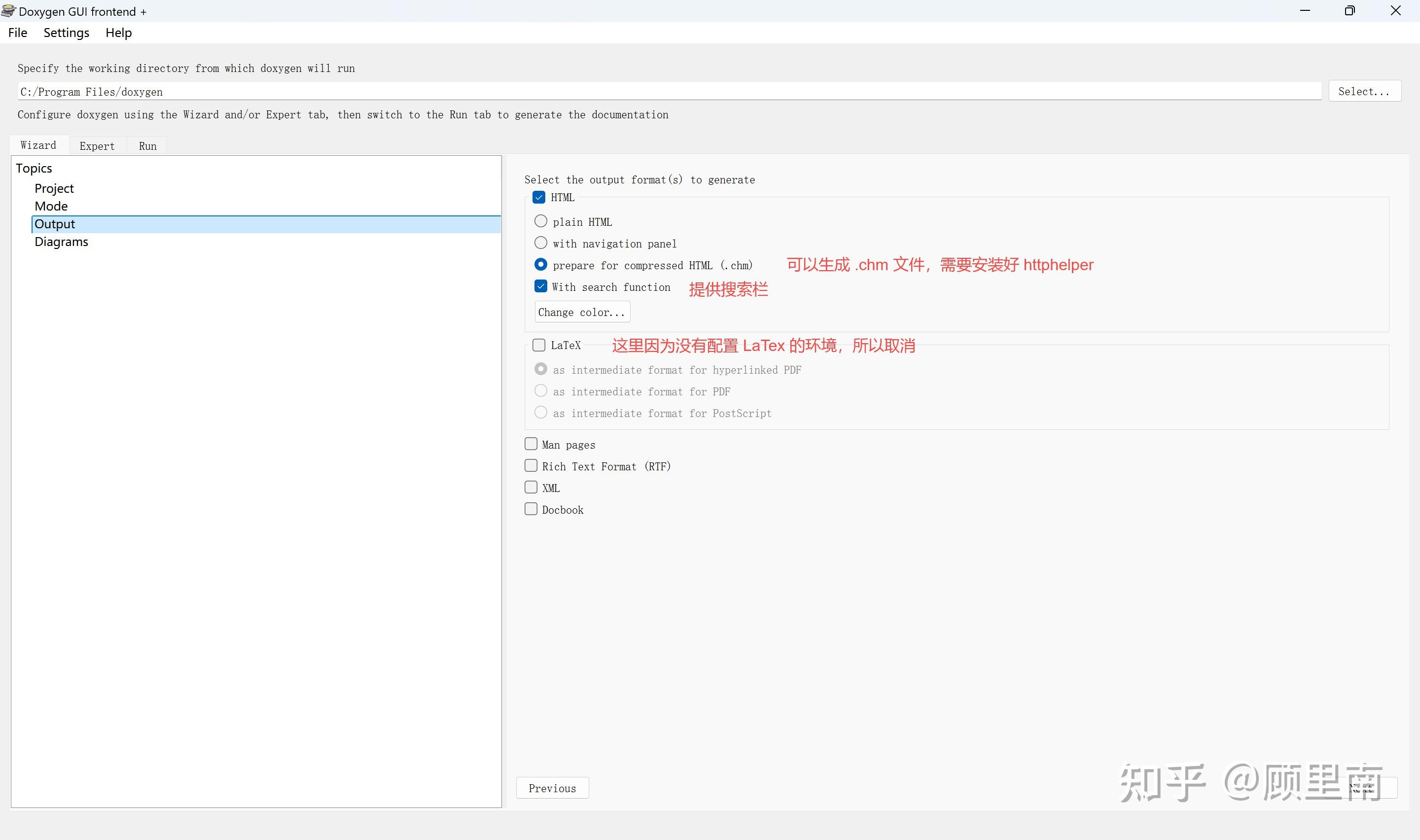Toggle the 'With search function' checkbox
This screenshot has height=840, width=1420.
[541, 286]
